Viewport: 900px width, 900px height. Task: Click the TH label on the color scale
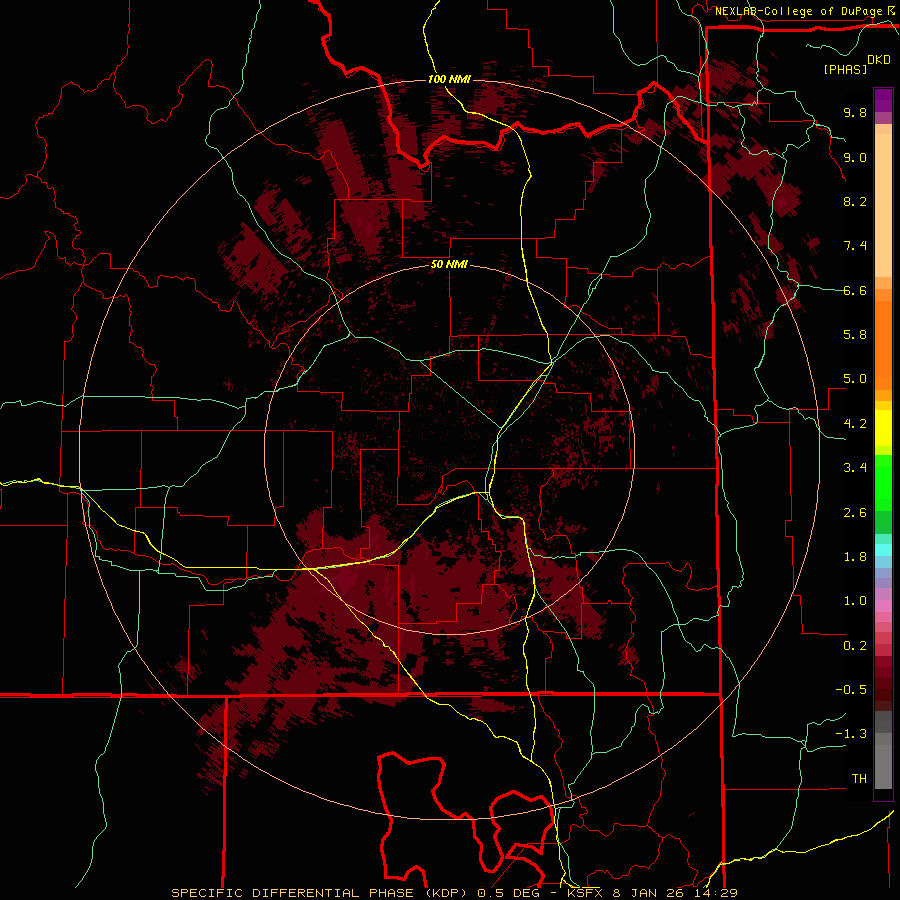tap(859, 779)
